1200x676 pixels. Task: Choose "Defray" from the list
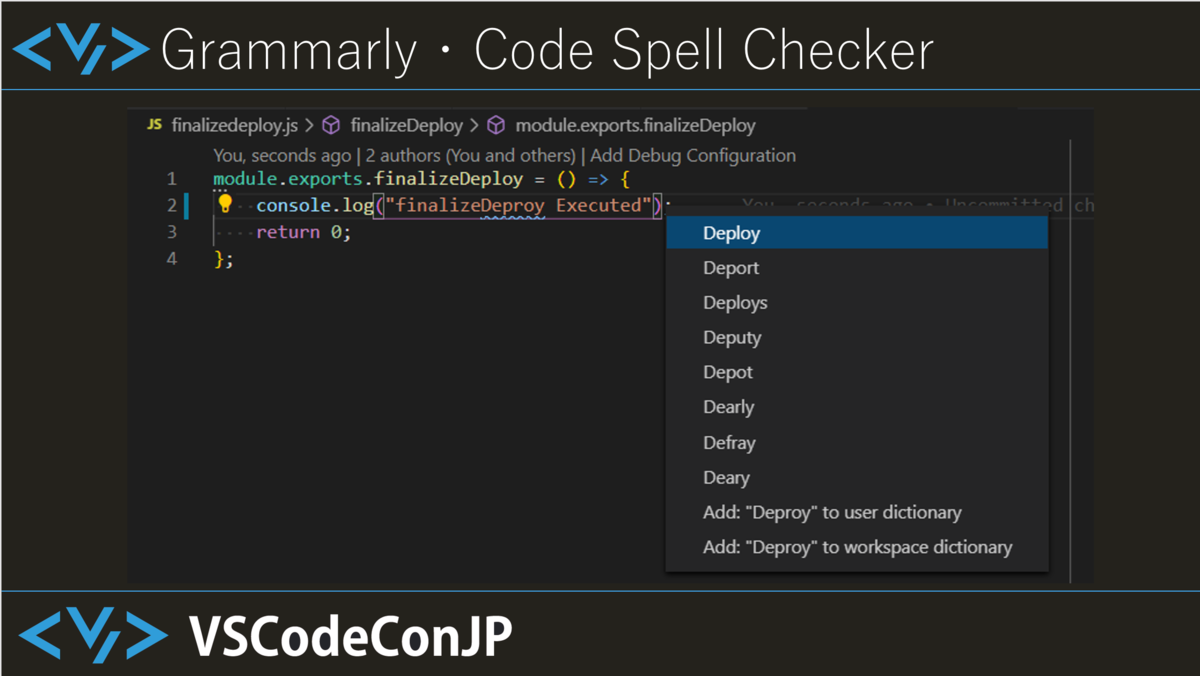[857, 443]
